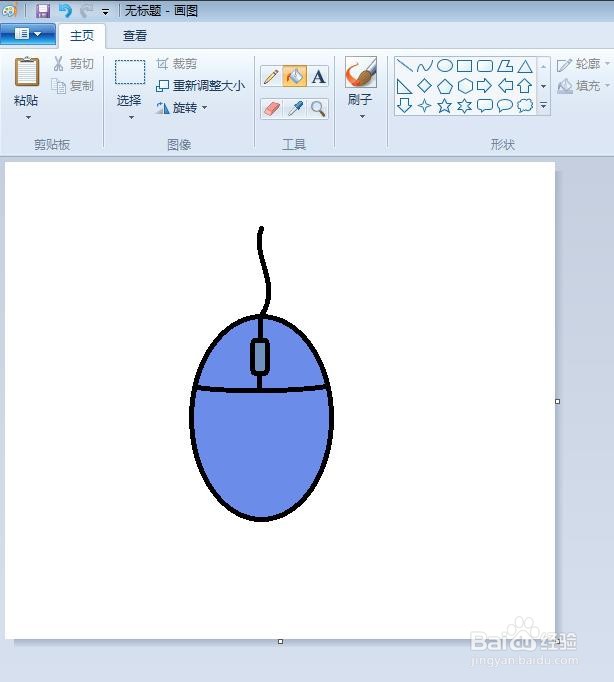Select the Text tool

(318, 77)
